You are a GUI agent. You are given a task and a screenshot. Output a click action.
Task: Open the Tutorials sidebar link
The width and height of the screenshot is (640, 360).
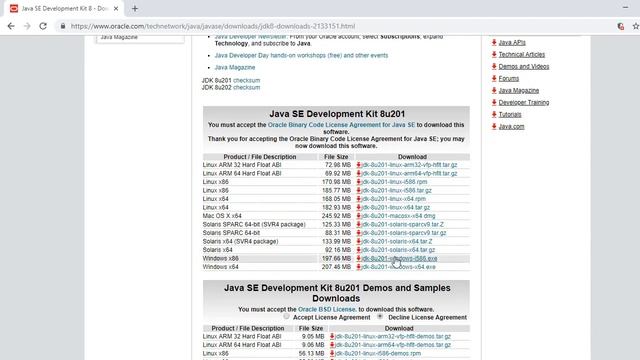pos(510,114)
